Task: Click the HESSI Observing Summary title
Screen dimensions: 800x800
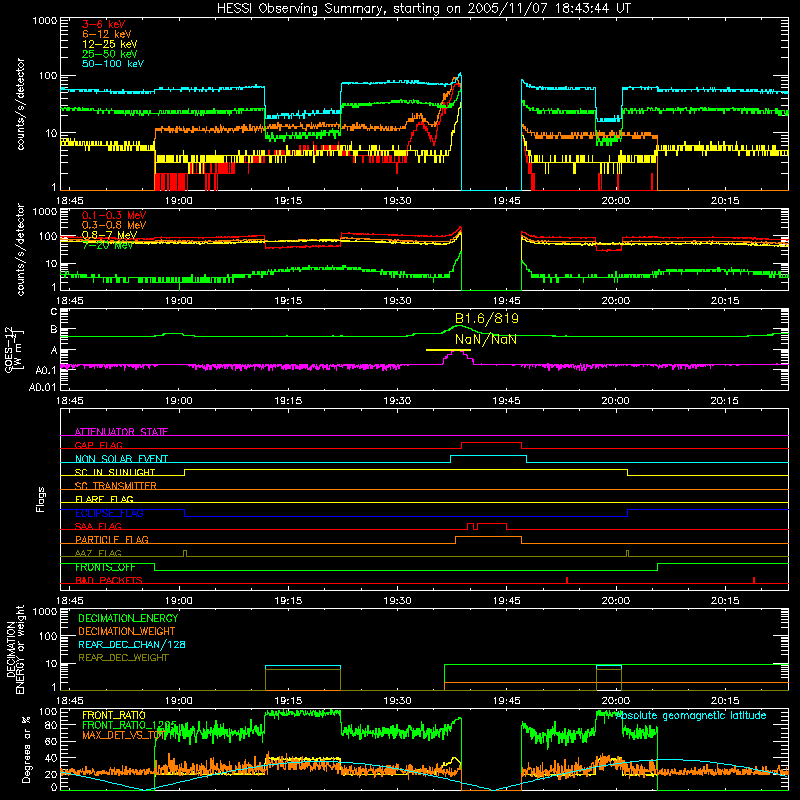Action: 423,9
